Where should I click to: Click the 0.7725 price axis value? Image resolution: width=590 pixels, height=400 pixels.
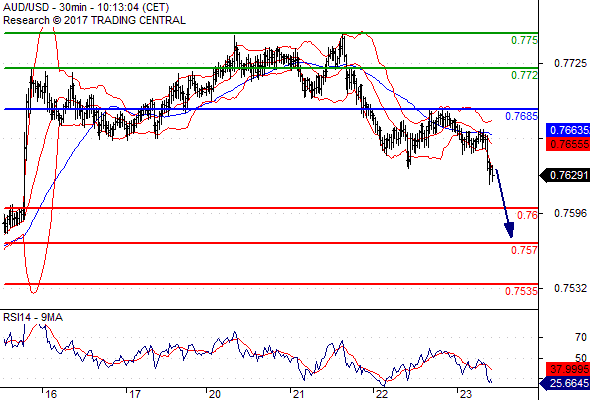[x=570, y=63]
